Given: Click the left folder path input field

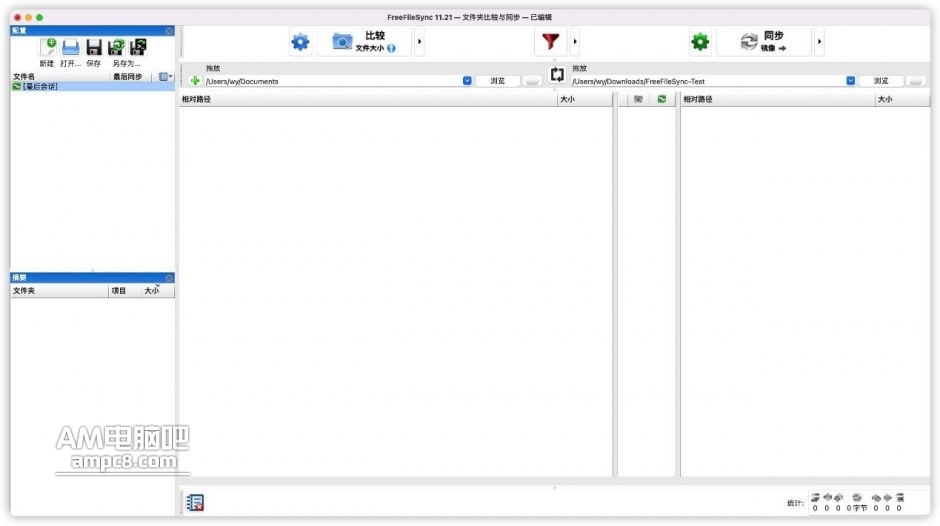Looking at the screenshot, I should (x=330, y=81).
